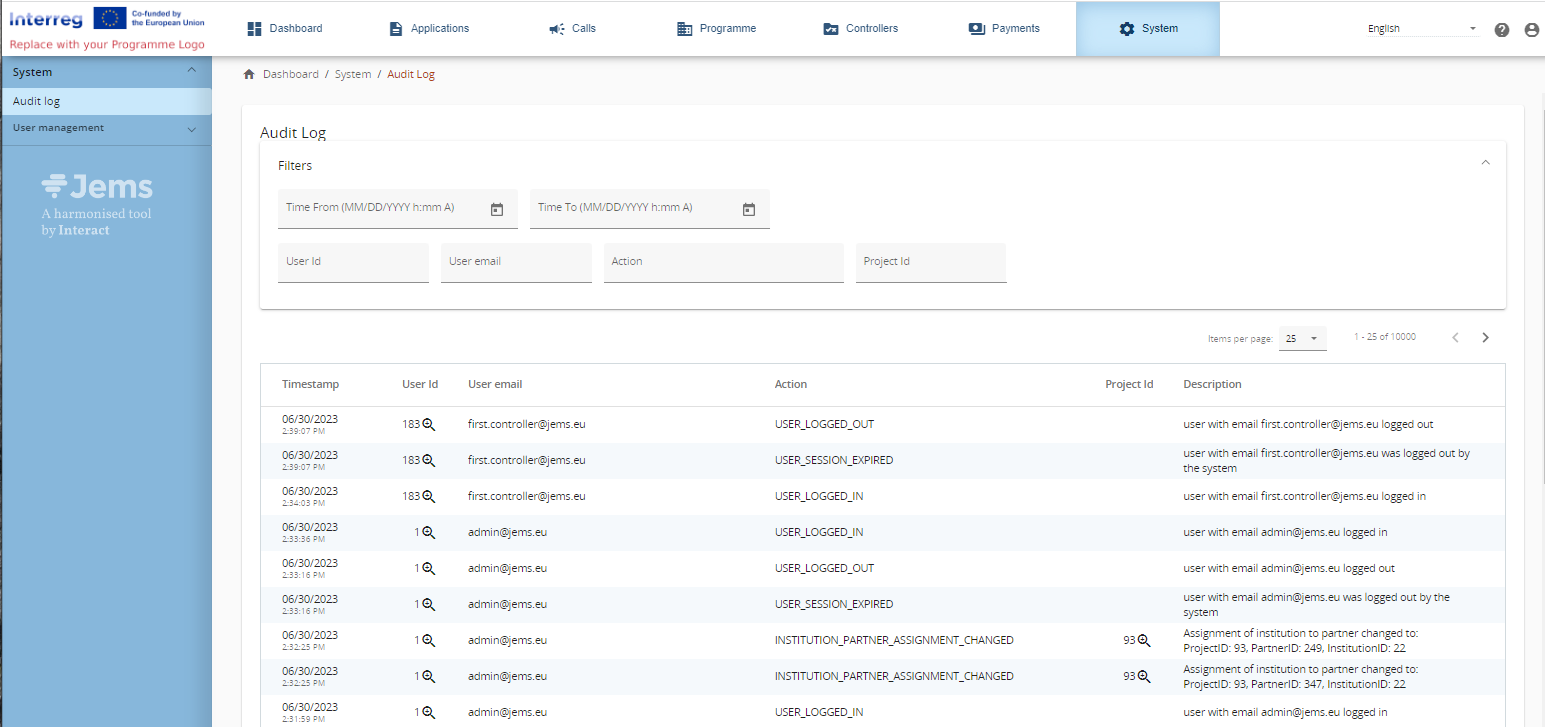Image resolution: width=1545 pixels, height=727 pixels.
Task: Click magnifier beside User Id 183 in first row
Action: [x=428, y=424]
